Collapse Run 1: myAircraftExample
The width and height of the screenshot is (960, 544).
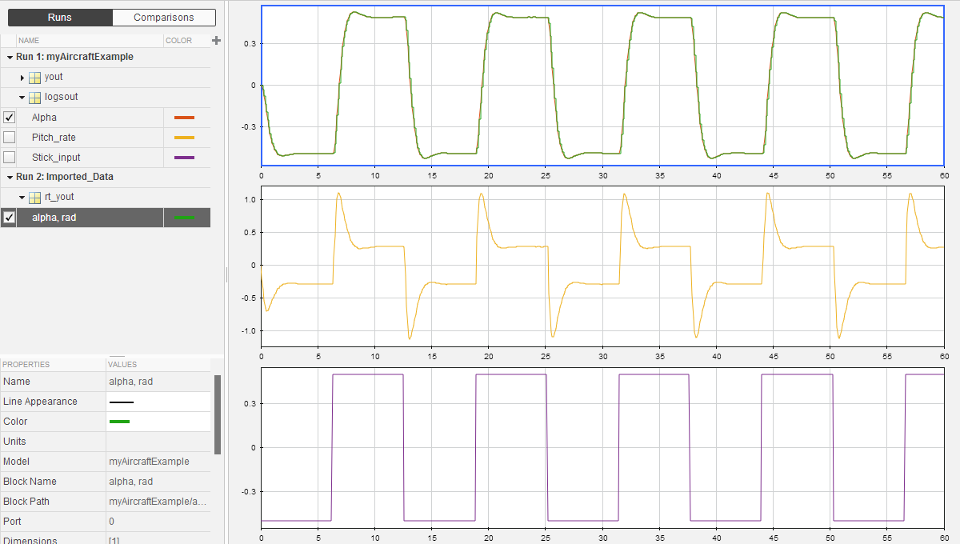tap(9, 57)
